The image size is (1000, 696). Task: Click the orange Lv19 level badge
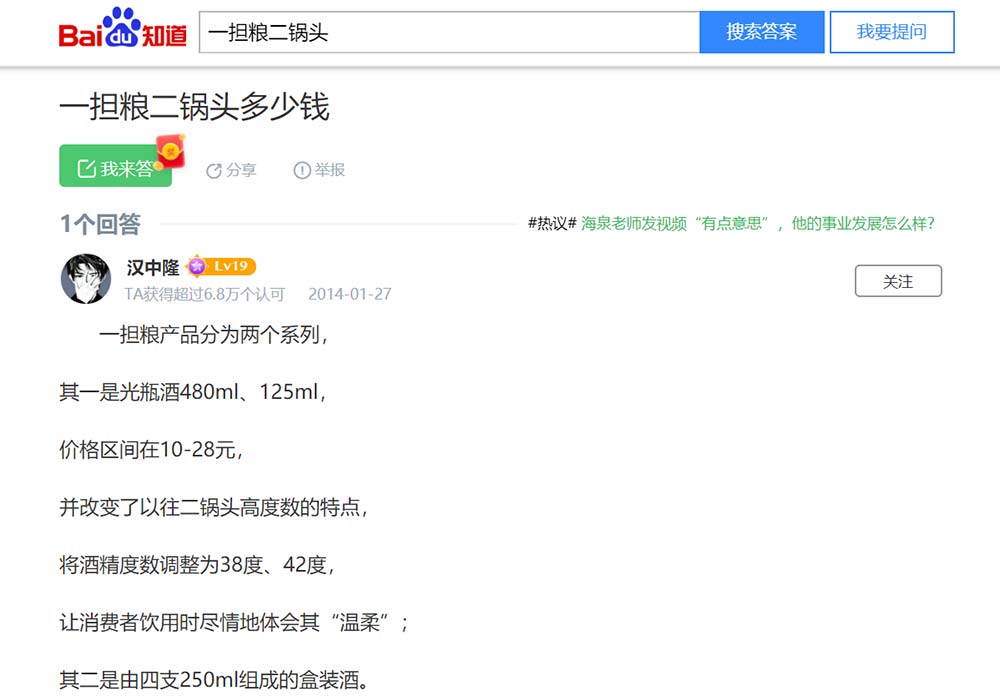(232, 266)
